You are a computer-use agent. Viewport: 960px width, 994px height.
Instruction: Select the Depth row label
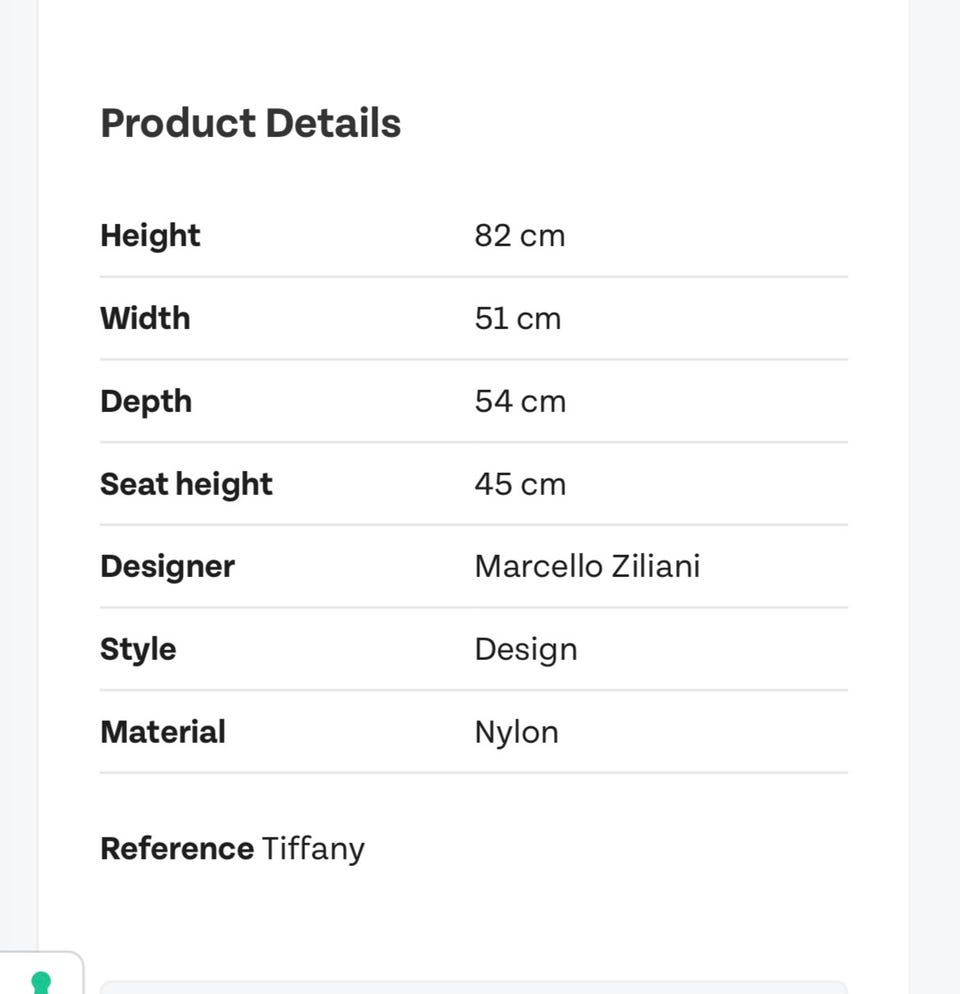point(146,401)
